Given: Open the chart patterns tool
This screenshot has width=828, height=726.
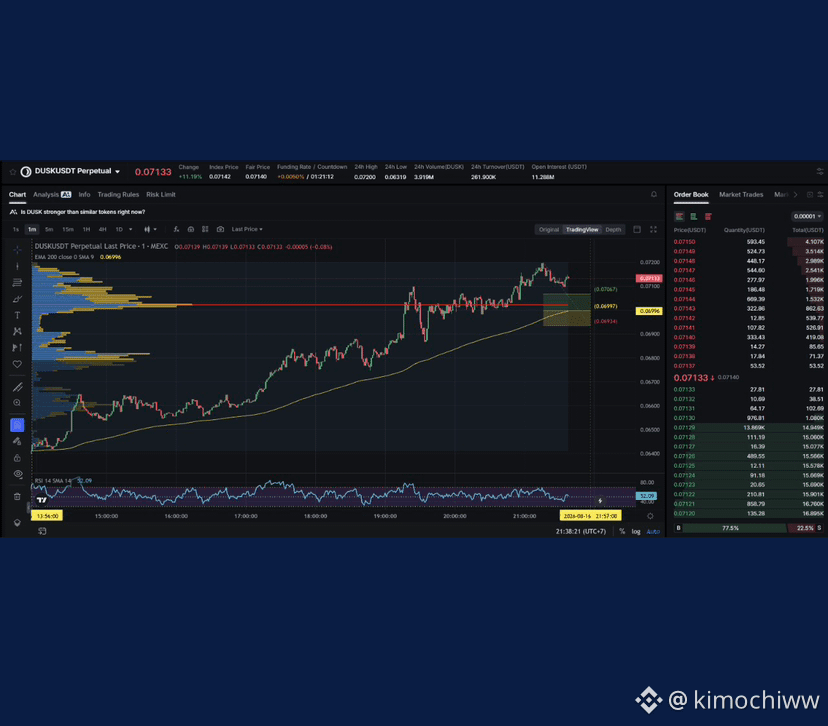Looking at the screenshot, I should [17, 331].
